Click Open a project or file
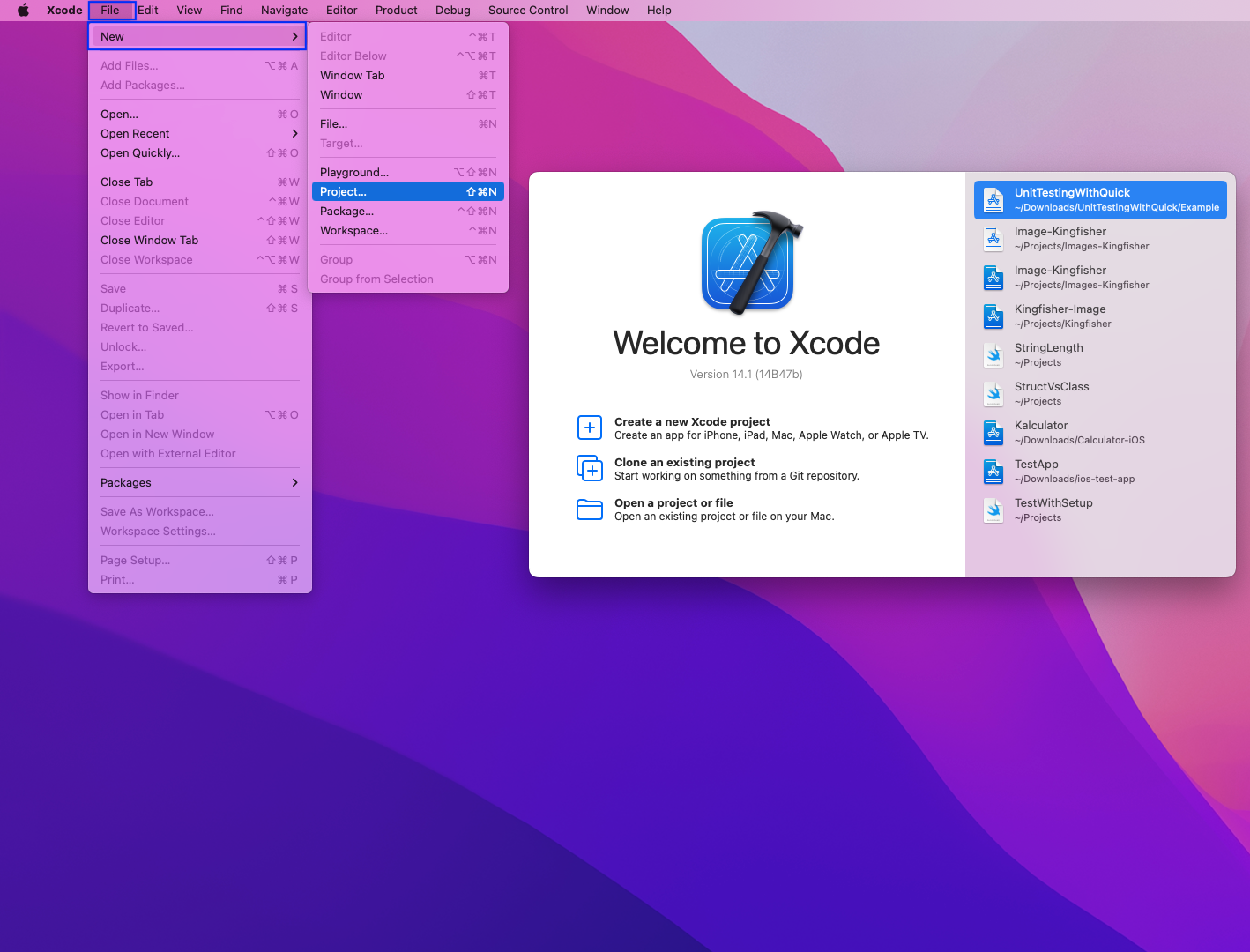This screenshot has width=1250, height=952. (705, 509)
